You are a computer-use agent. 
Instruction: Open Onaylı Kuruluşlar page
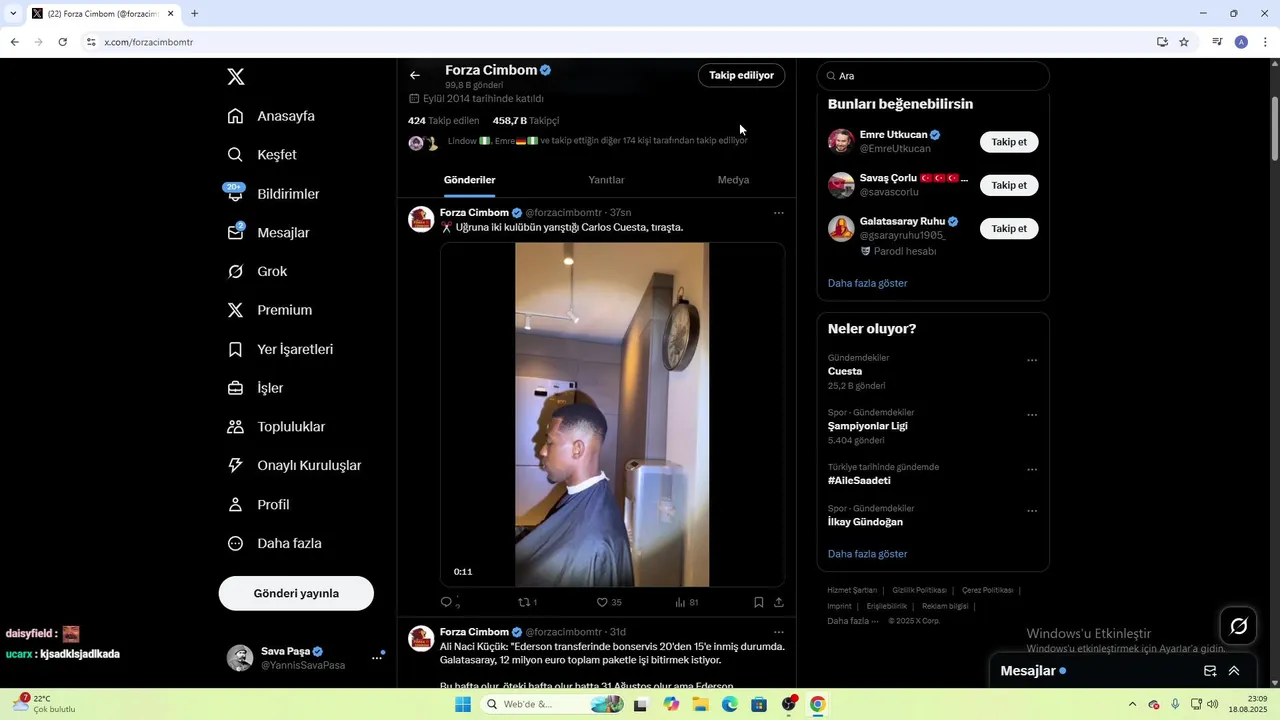tap(294, 466)
